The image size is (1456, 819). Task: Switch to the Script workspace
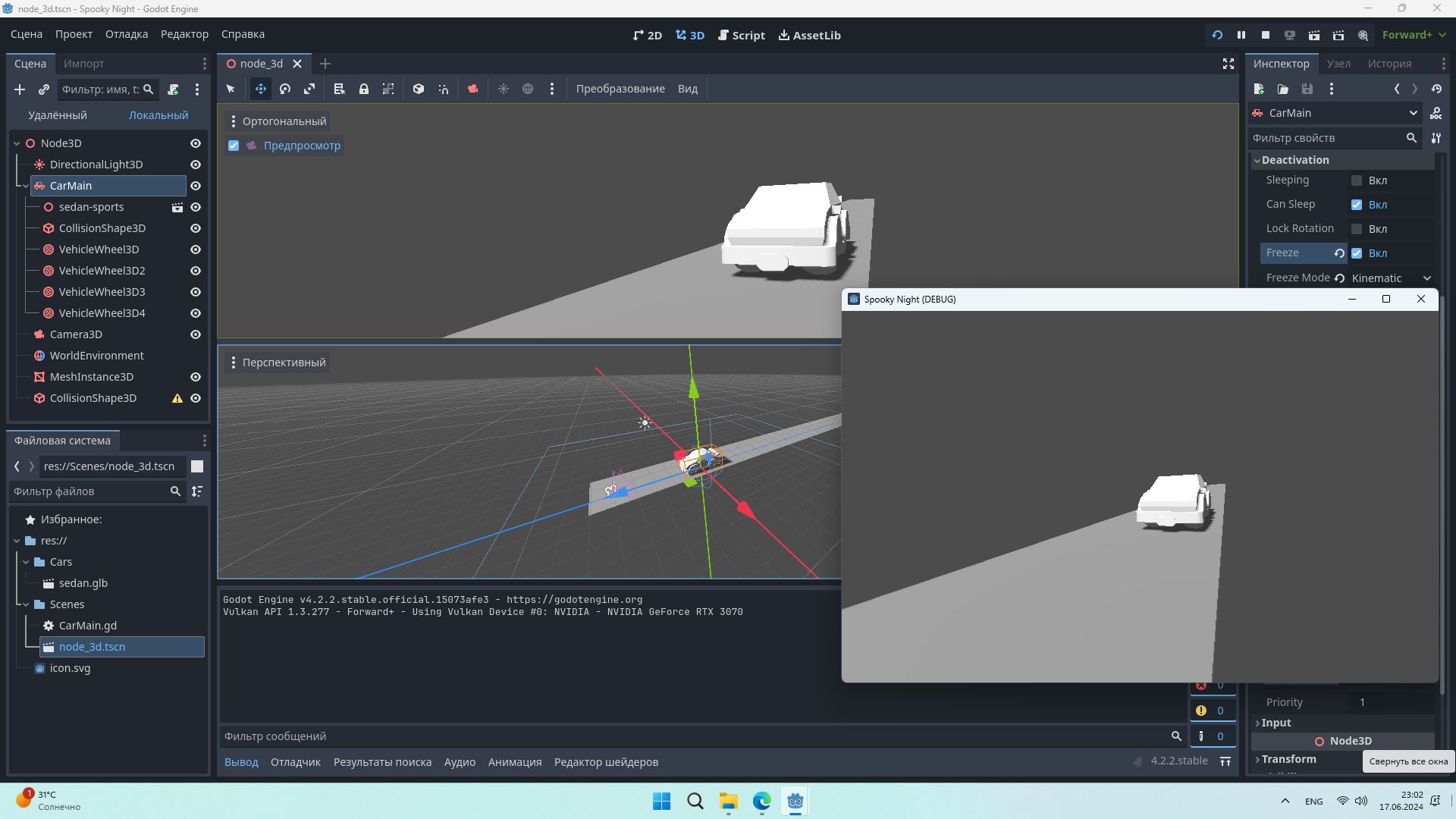pos(741,35)
